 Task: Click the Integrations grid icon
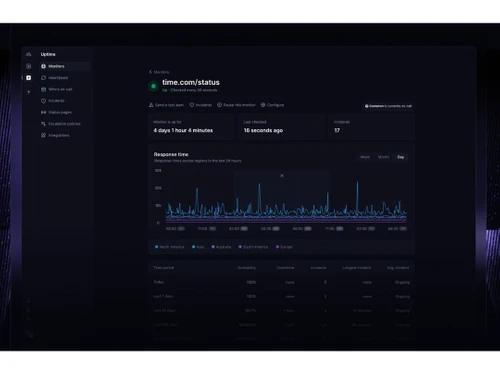(43, 135)
